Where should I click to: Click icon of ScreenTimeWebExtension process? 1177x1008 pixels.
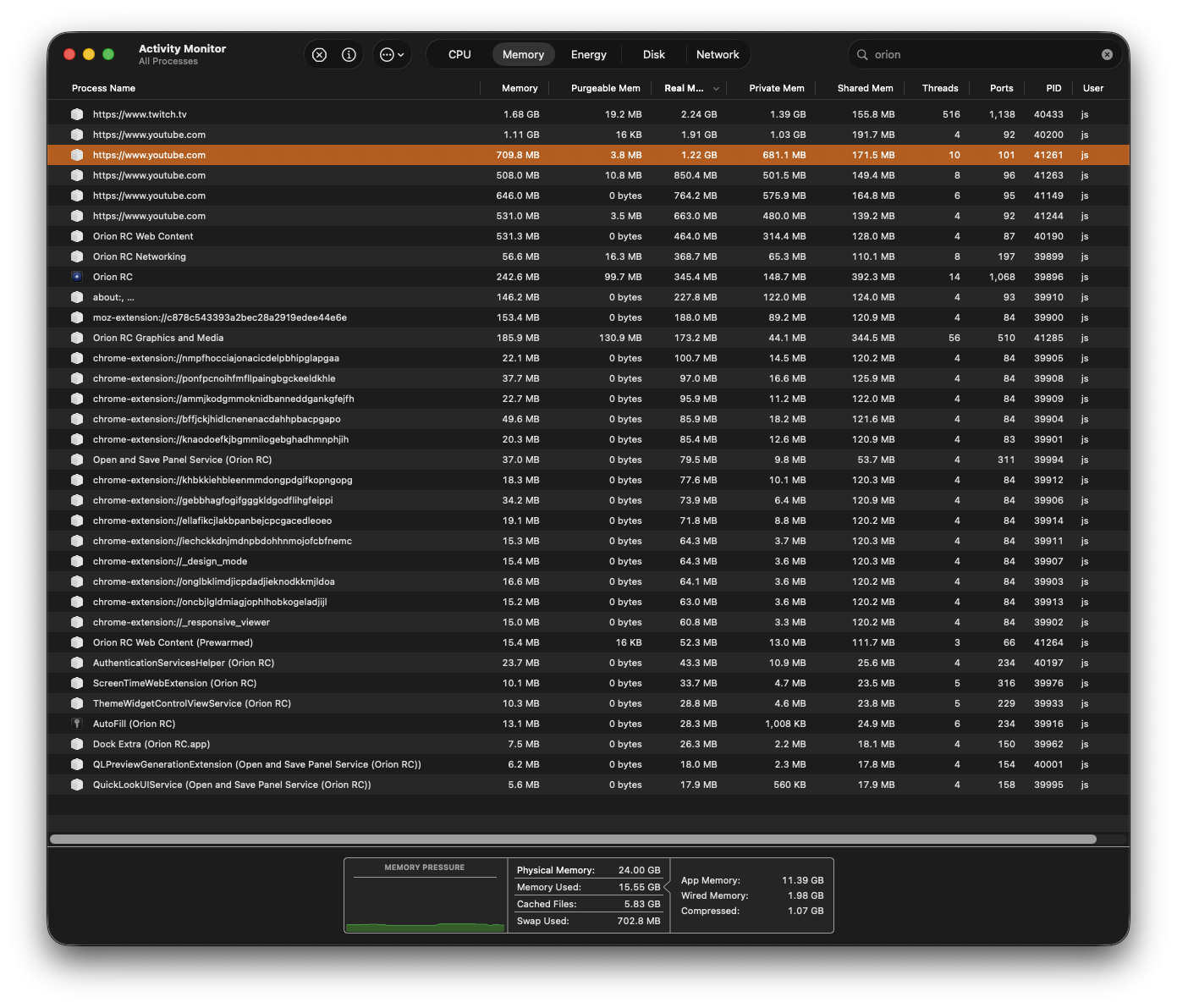(77, 683)
